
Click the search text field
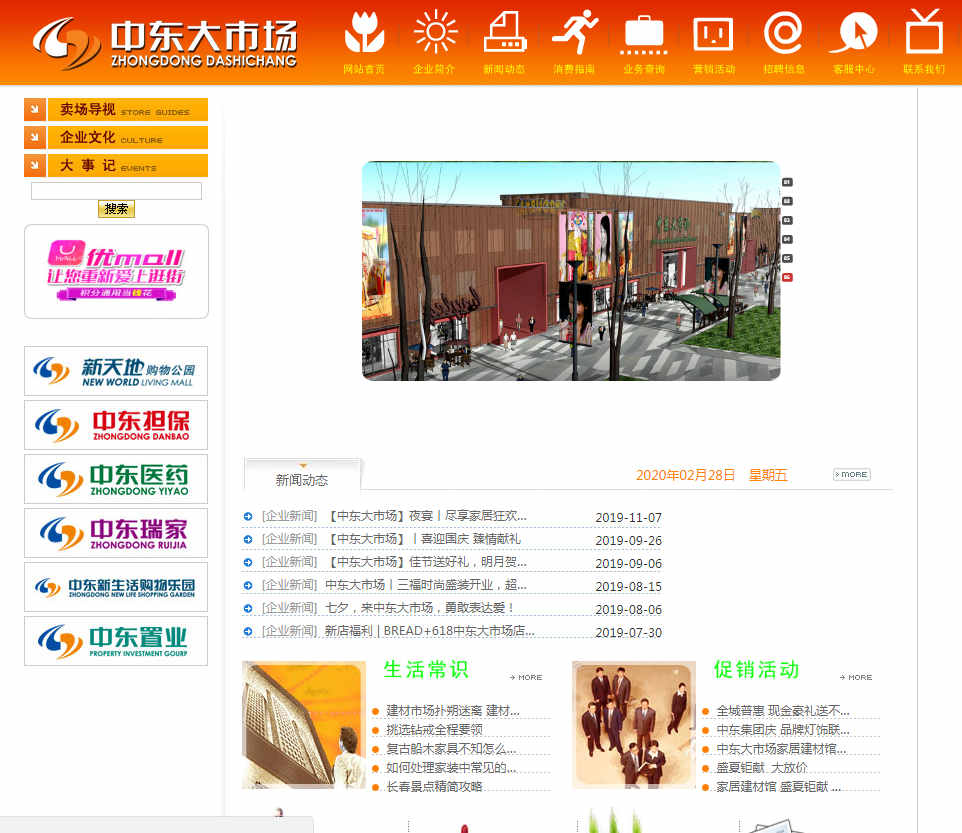point(117,191)
